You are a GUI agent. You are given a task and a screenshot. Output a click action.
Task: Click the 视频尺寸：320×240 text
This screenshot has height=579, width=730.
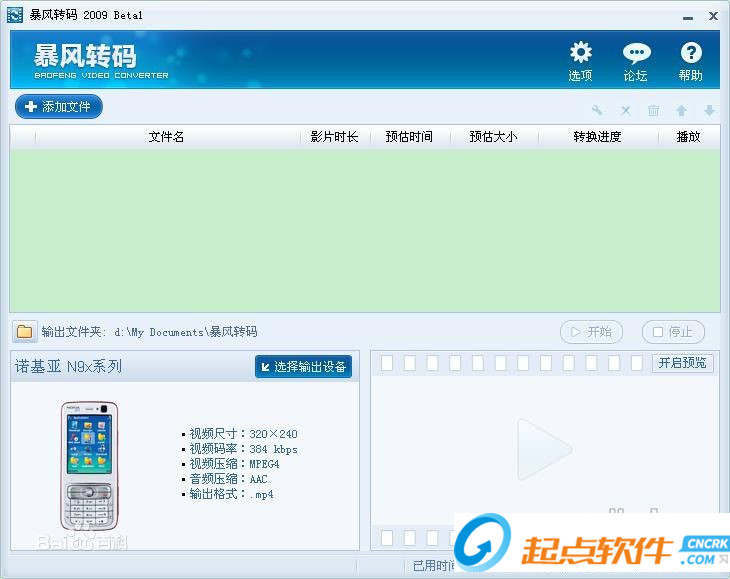[243, 434]
